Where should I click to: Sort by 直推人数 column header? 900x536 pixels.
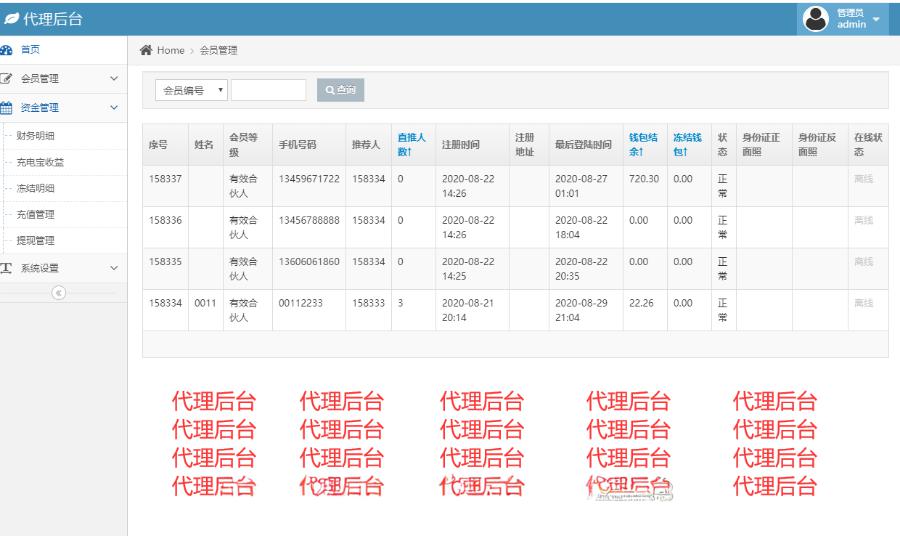click(412, 145)
